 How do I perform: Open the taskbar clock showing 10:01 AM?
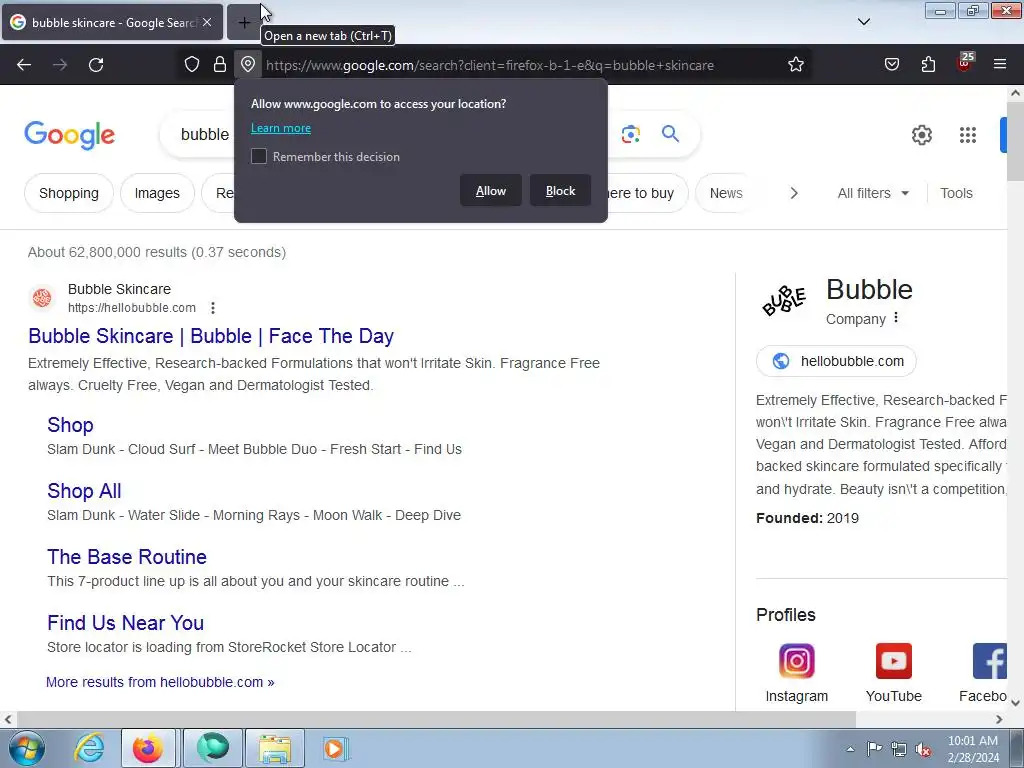973,749
